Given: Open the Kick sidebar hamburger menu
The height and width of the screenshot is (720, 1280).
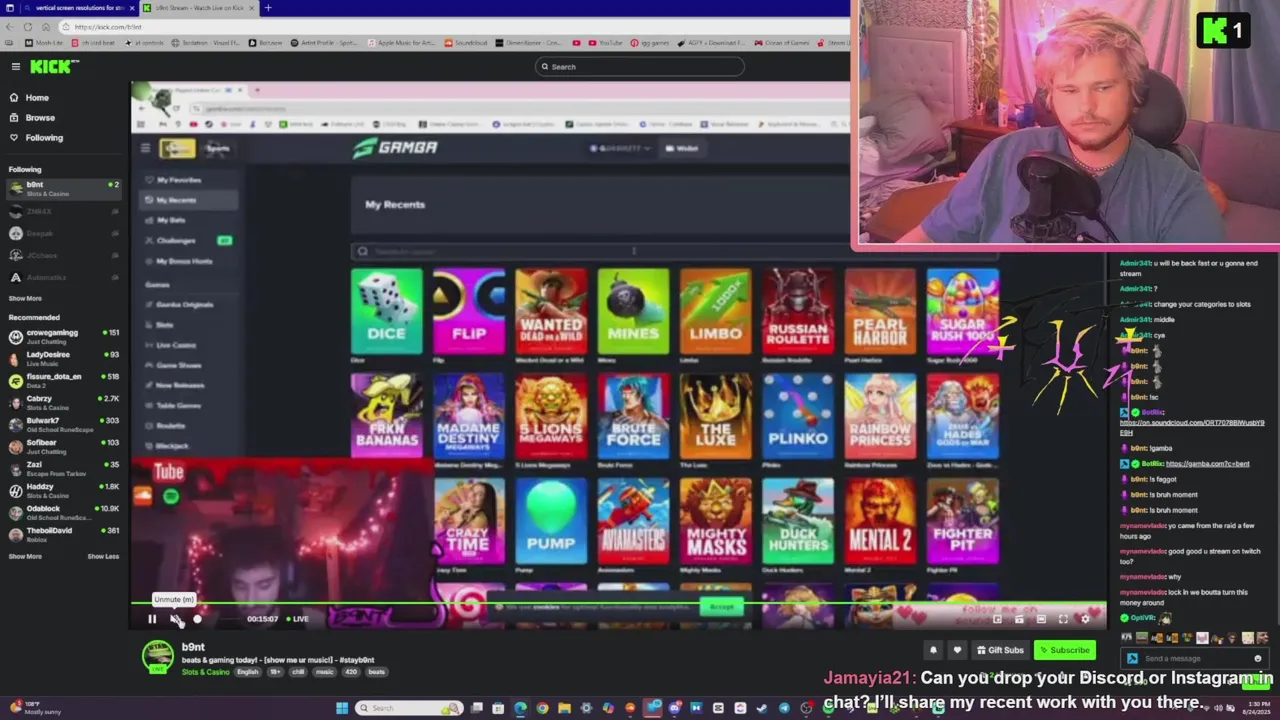Looking at the screenshot, I should click(15, 66).
